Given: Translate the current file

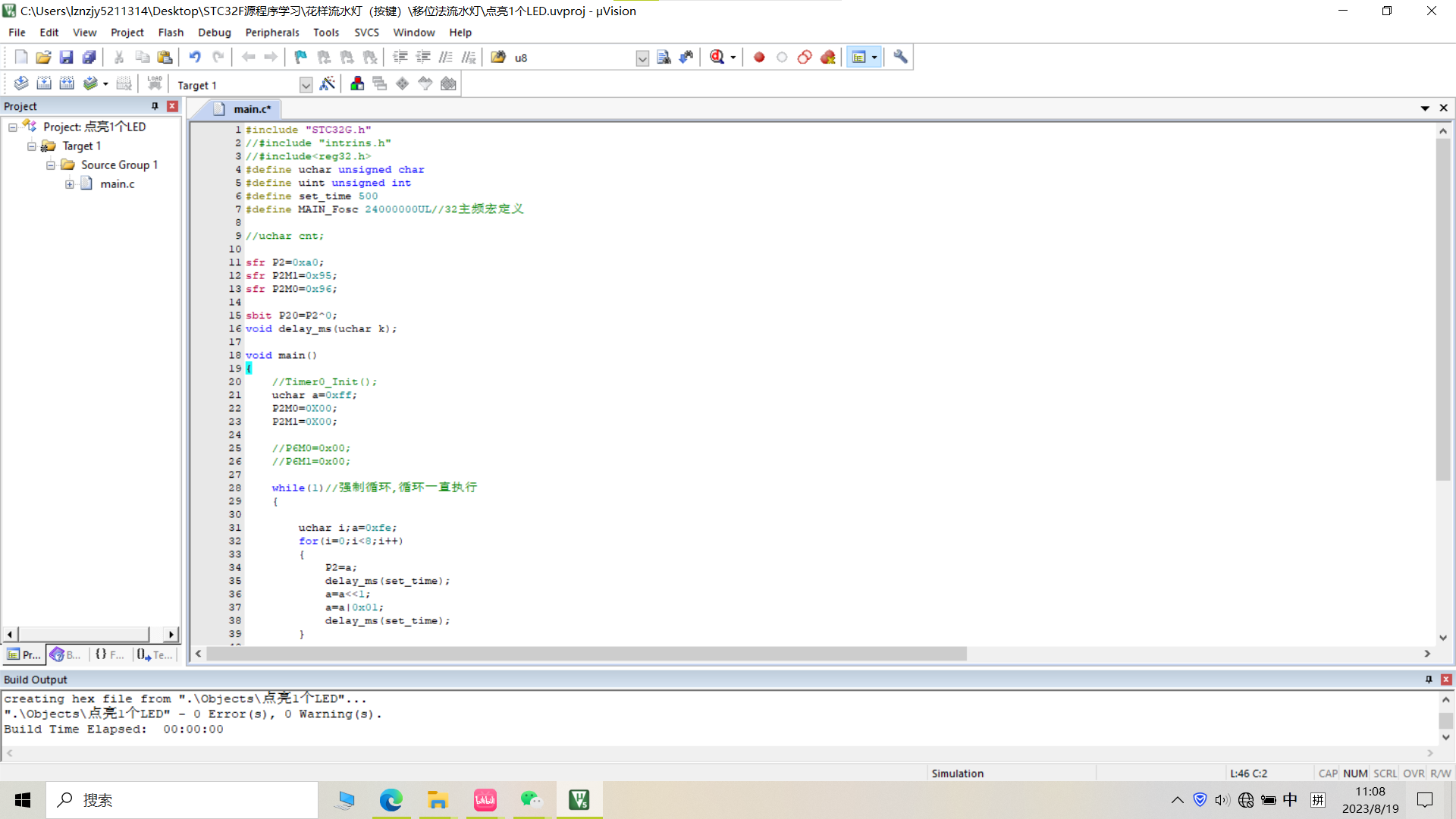Looking at the screenshot, I should [x=21, y=83].
